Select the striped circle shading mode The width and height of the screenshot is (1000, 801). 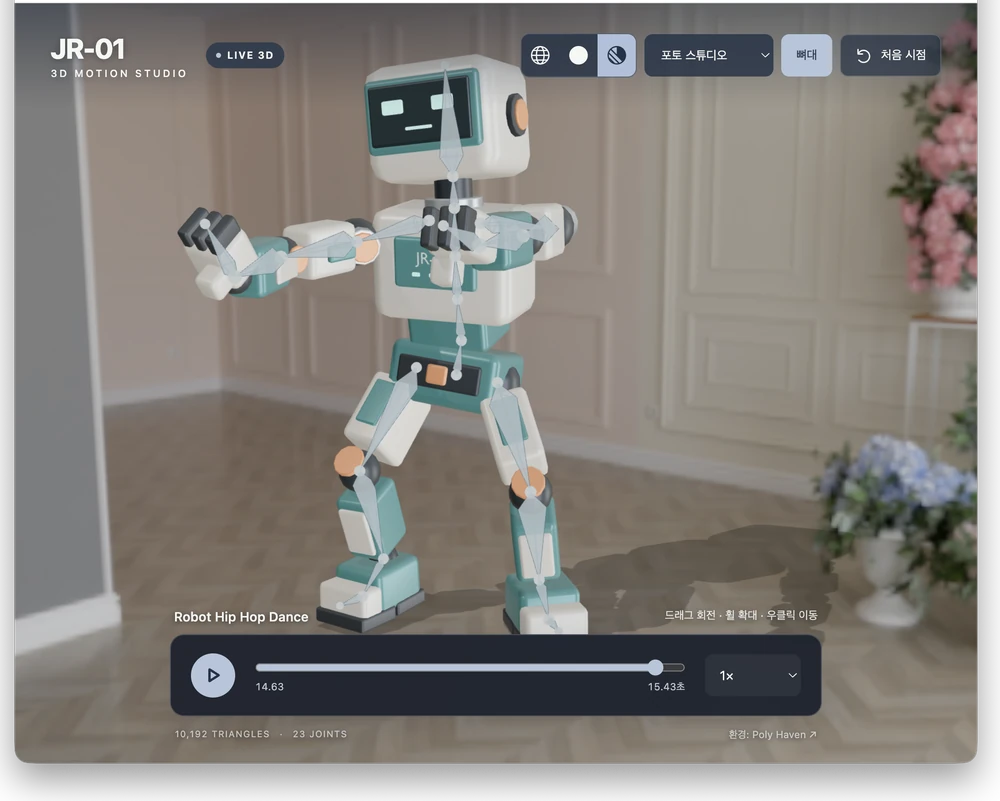(616, 55)
